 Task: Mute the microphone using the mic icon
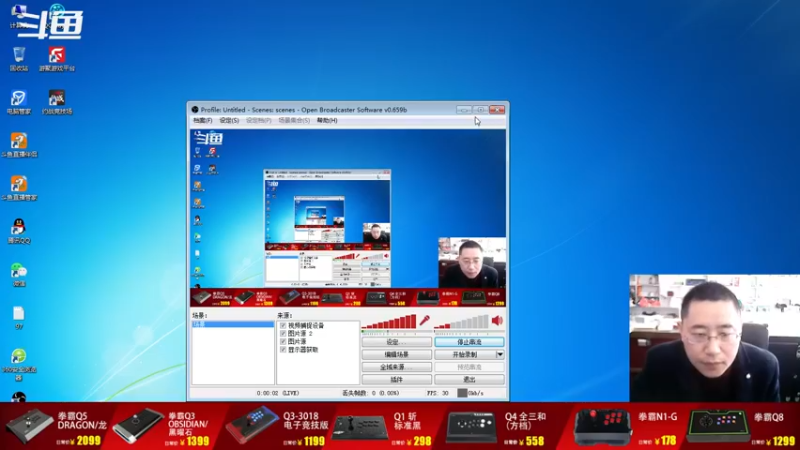click(x=424, y=320)
